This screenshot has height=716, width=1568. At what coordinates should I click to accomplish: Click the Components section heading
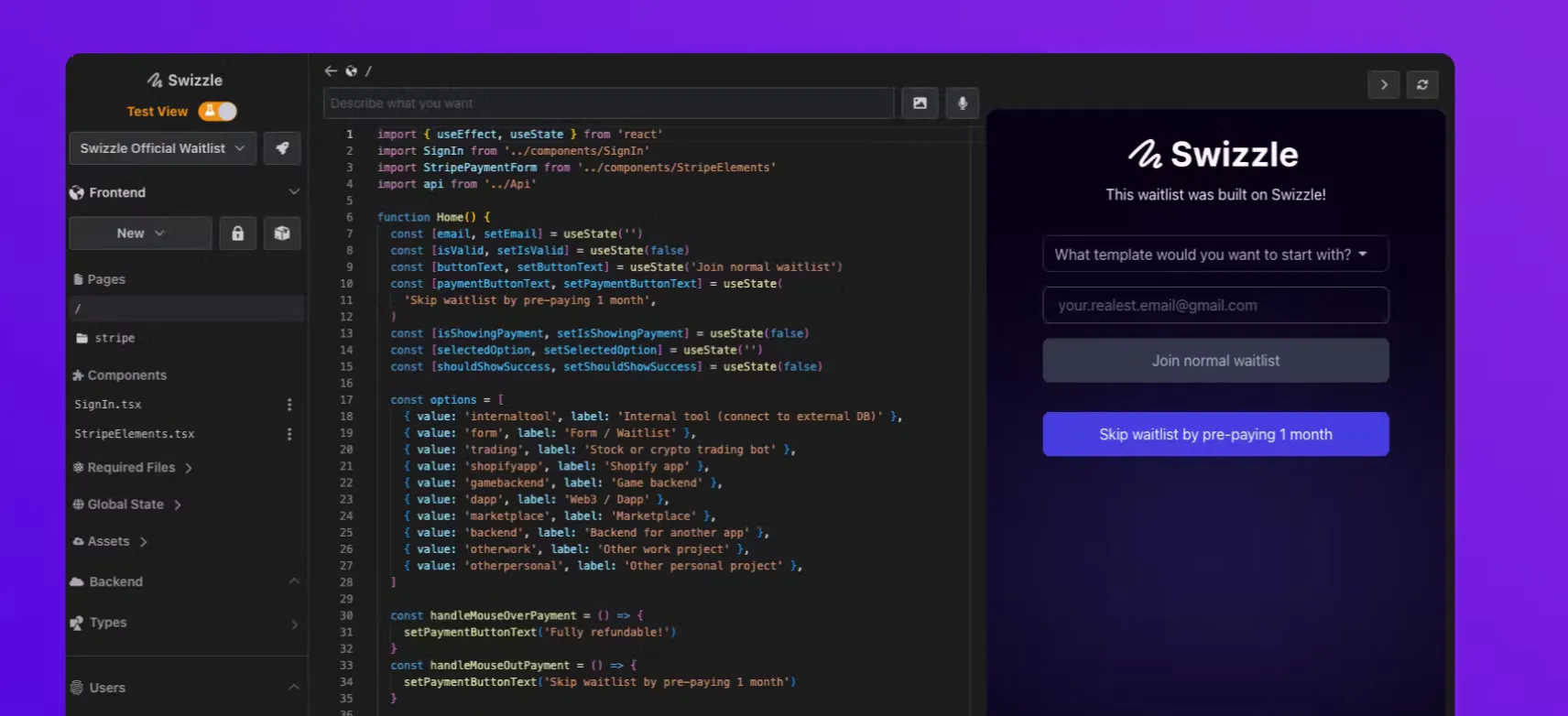click(120, 375)
